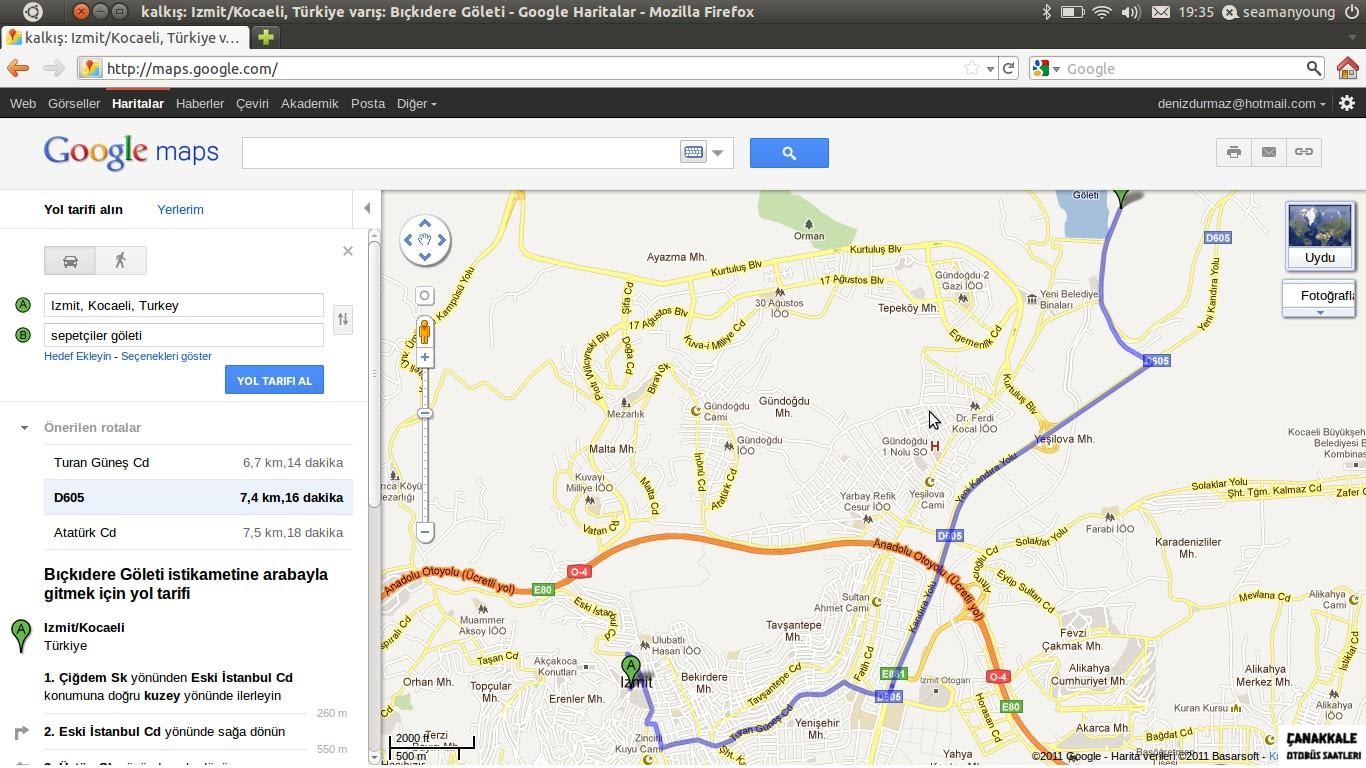Click the start field Izmit, Kocaeli, Turkey
This screenshot has width=1366, height=768.
click(184, 305)
